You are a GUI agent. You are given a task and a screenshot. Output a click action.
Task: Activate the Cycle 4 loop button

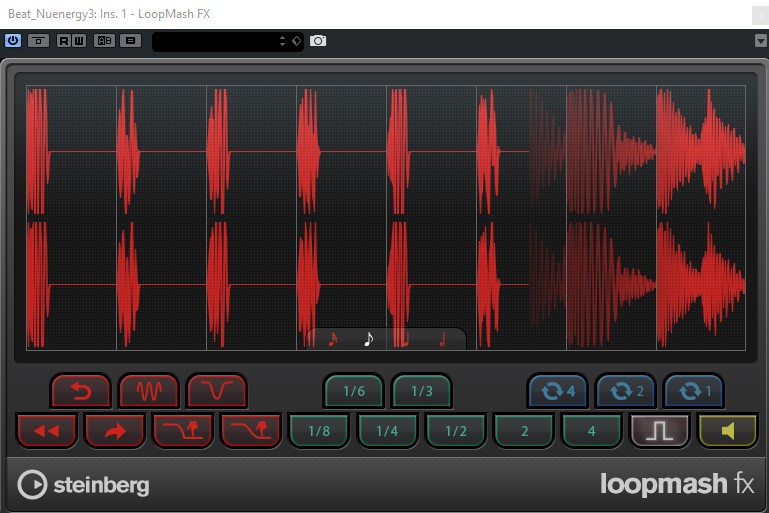tap(558, 391)
